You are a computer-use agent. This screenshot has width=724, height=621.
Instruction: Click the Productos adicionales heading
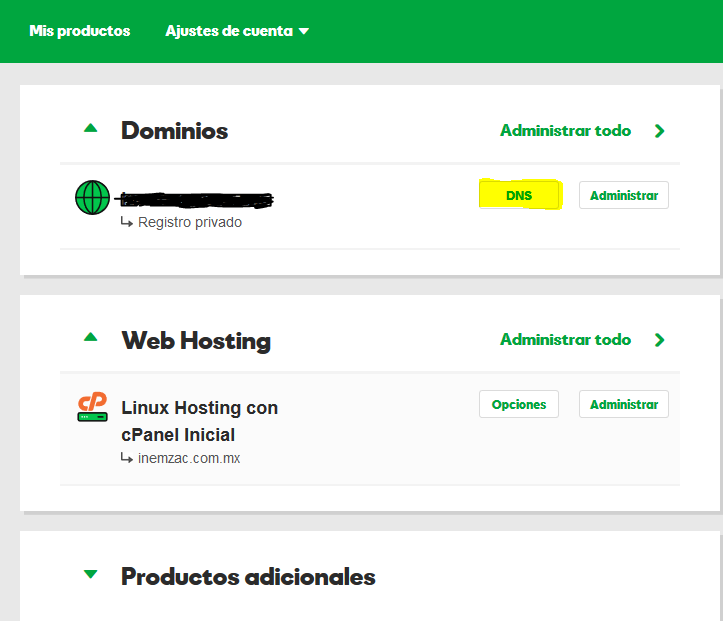point(248,577)
